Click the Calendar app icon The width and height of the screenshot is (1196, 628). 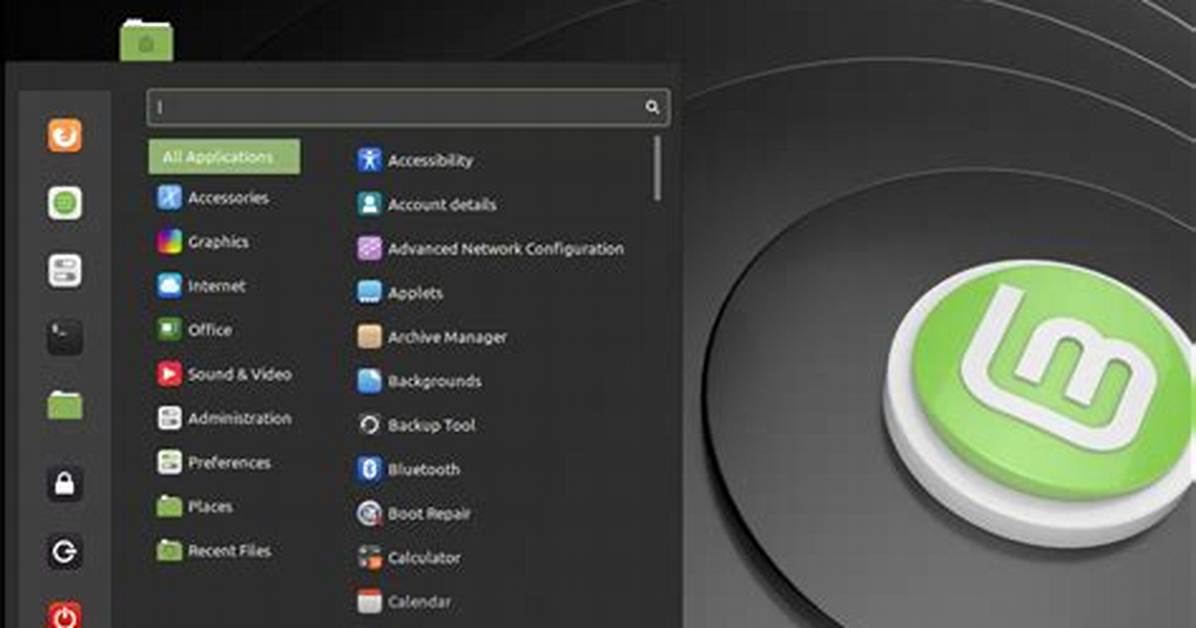369,601
